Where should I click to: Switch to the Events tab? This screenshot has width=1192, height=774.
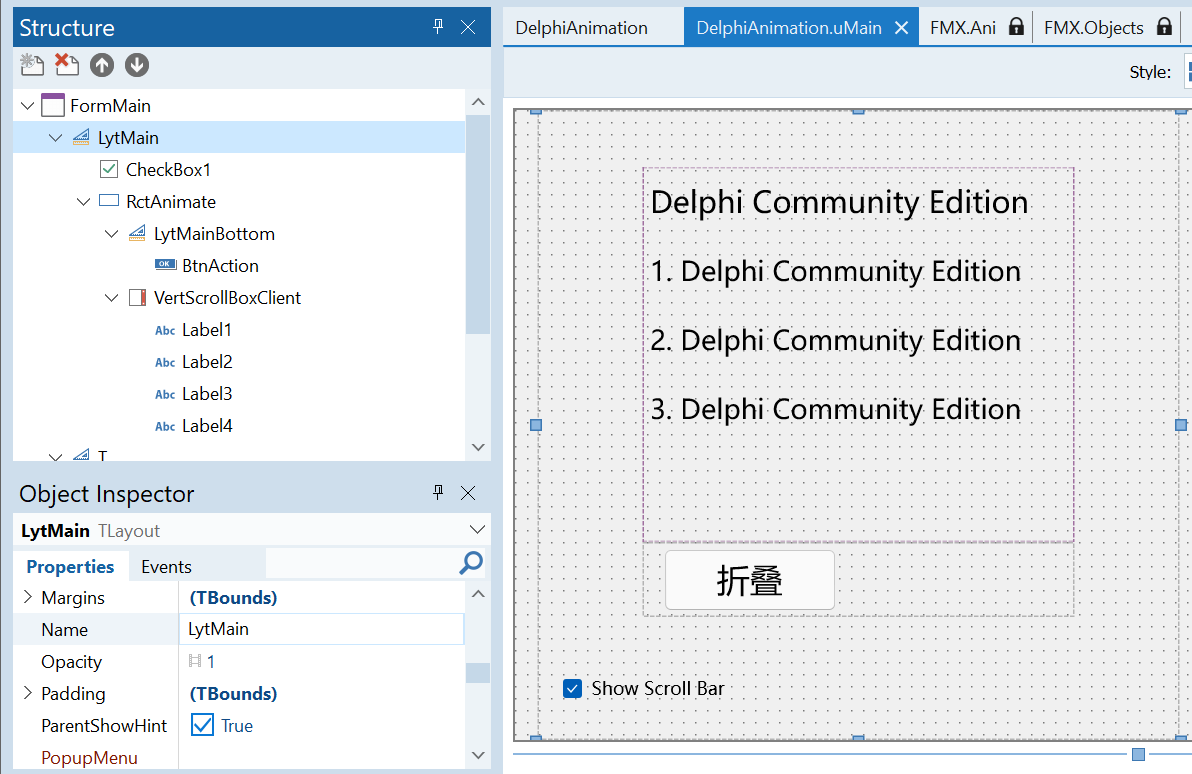tap(166, 567)
